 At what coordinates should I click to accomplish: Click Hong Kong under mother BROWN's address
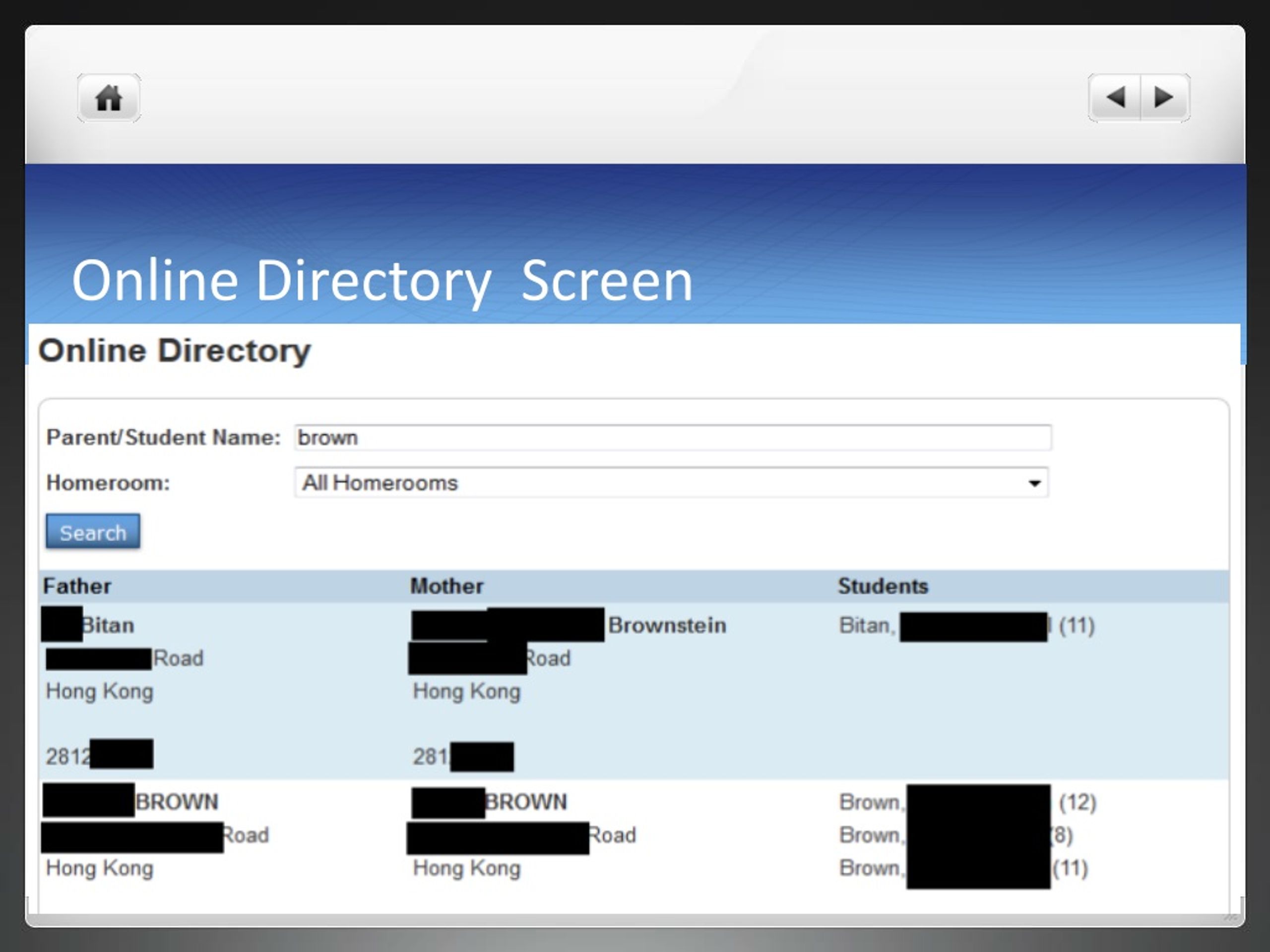[x=467, y=868]
